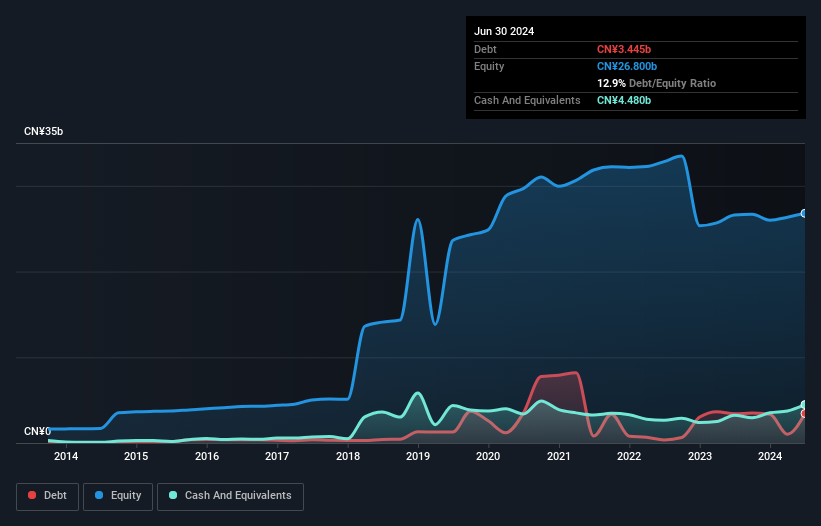The height and width of the screenshot is (526, 821).
Task: Click the 2021 x-axis label
Action: click(x=559, y=456)
